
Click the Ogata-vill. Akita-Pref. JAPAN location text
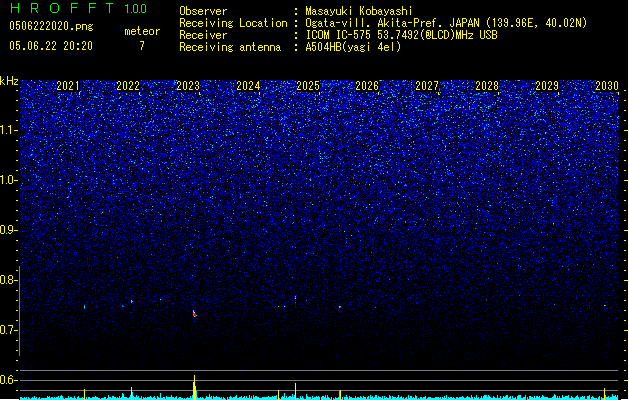(x=446, y=23)
